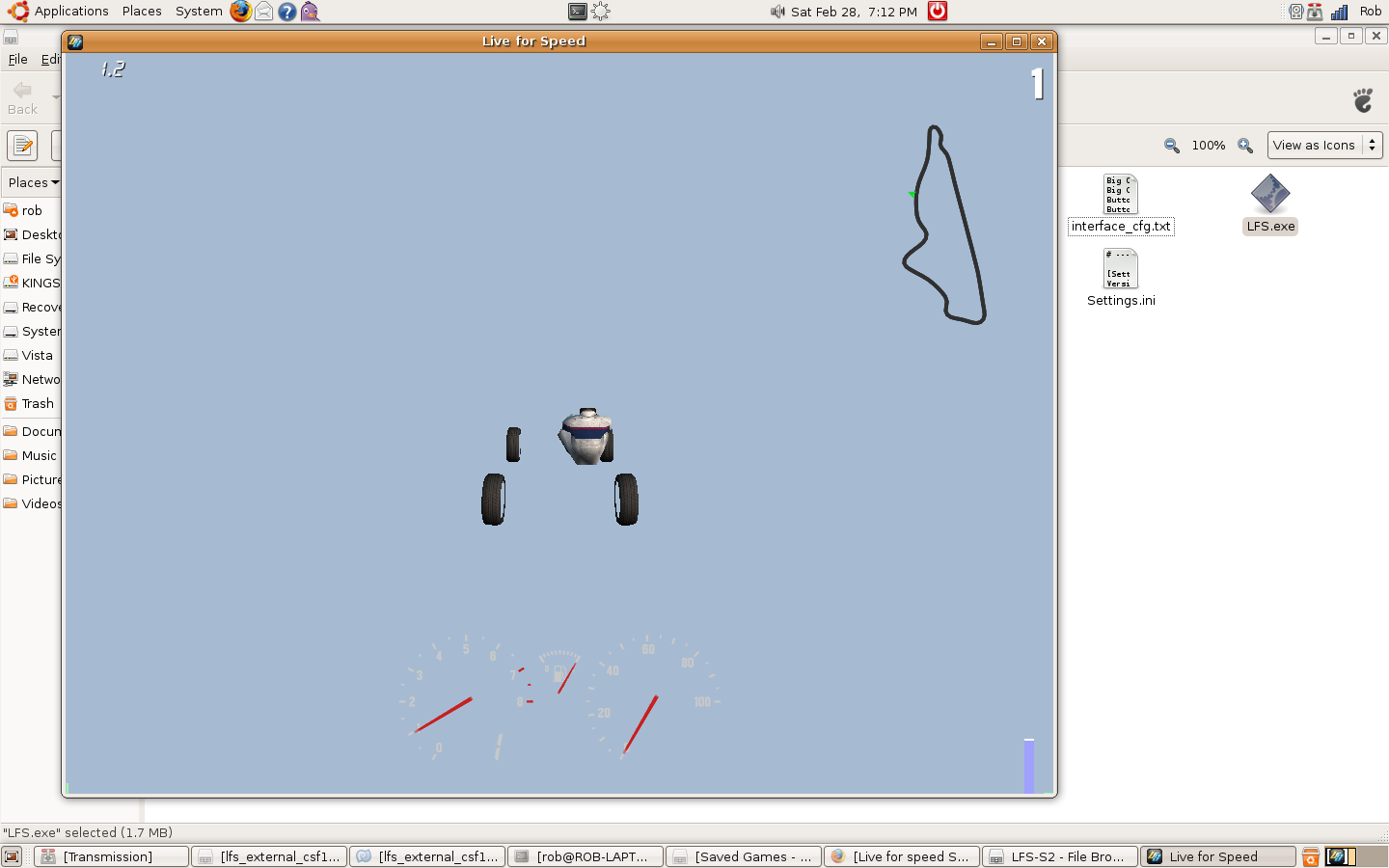
Task: Switch to the Transmission taskbar window
Action: [x=111, y=856]
